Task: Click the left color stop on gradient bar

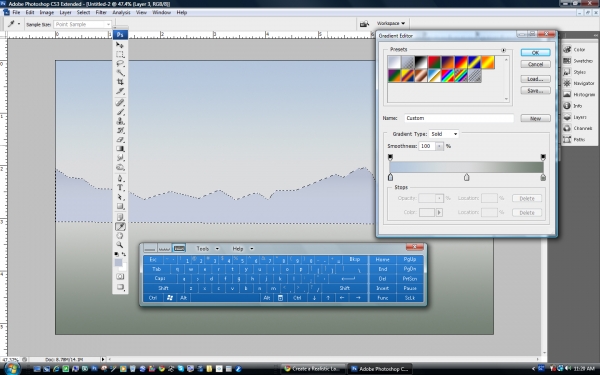Action: 390,177
